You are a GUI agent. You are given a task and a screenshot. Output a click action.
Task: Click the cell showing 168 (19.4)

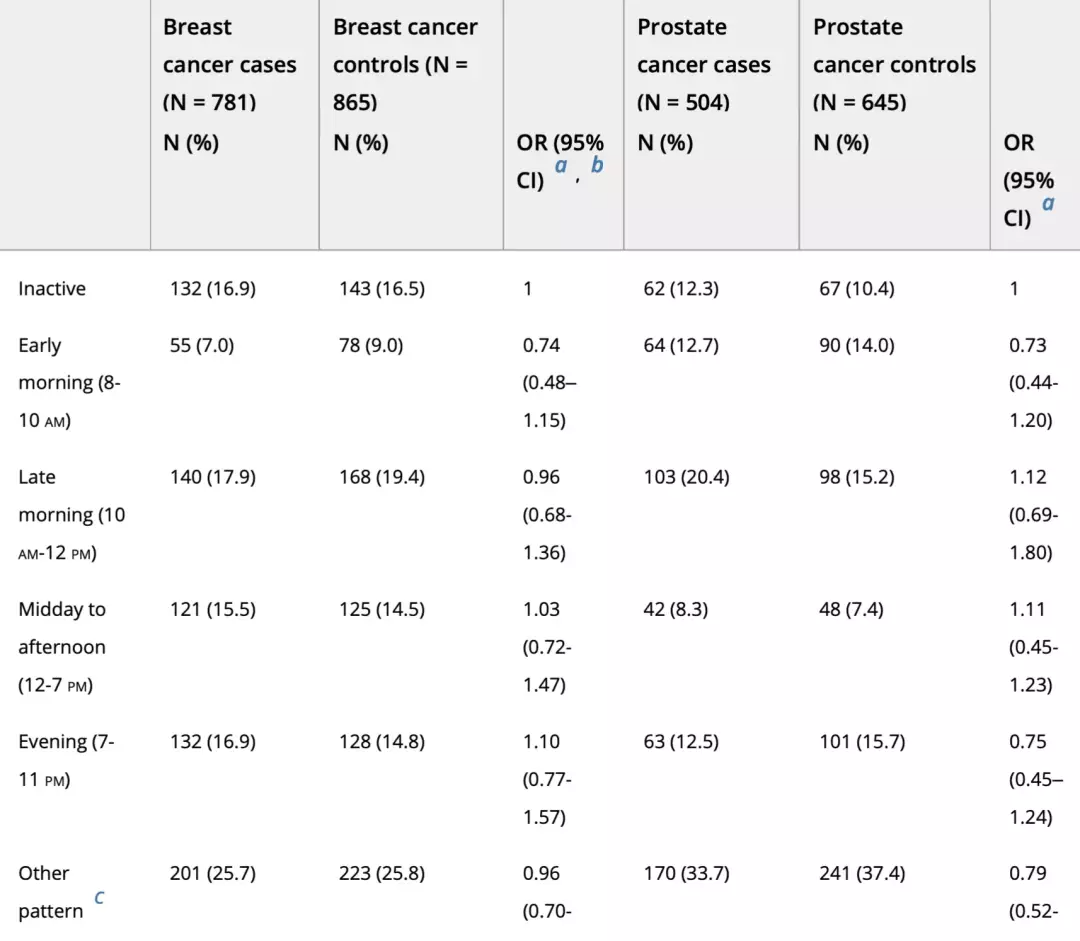(382, 478)
